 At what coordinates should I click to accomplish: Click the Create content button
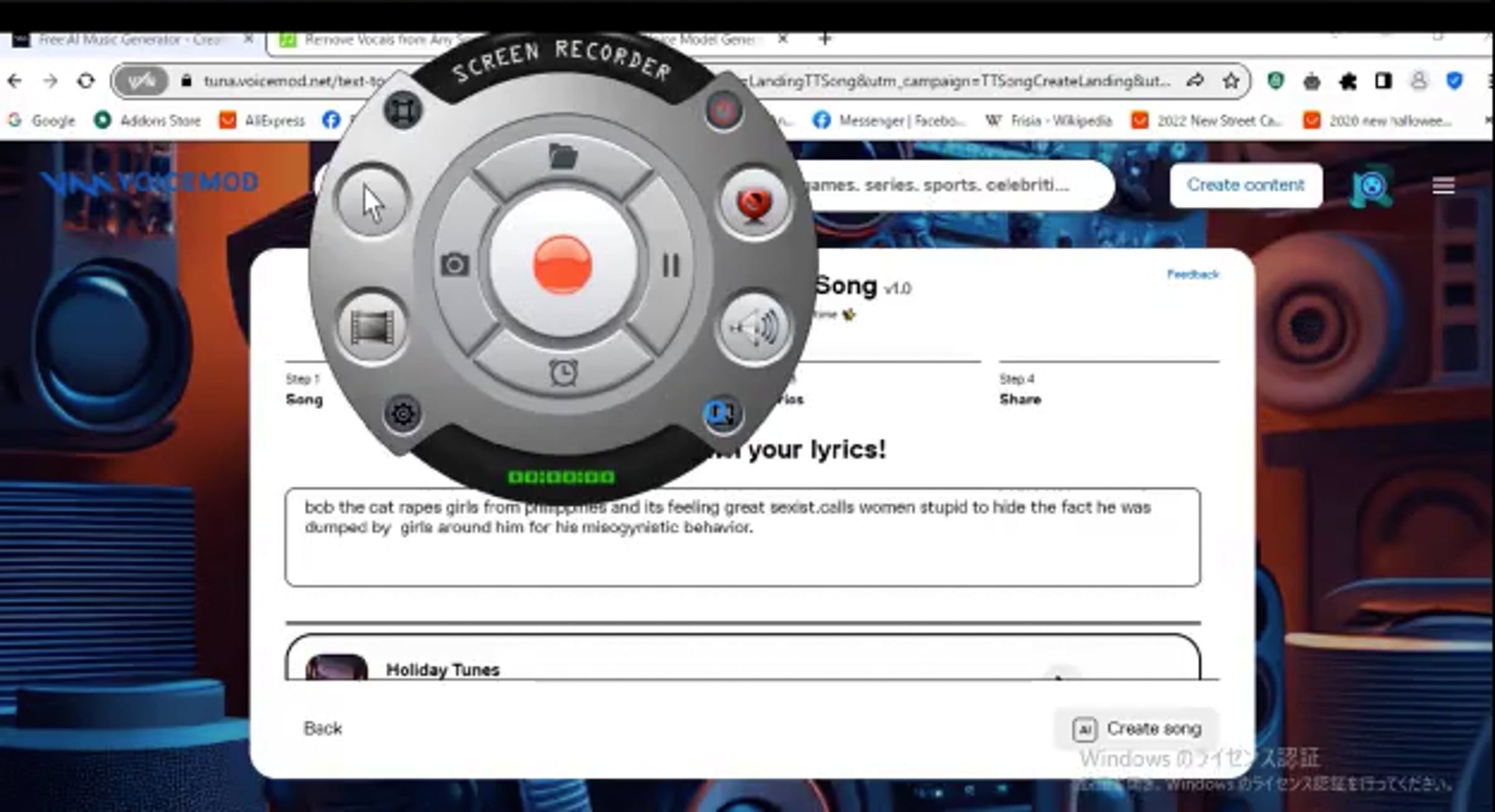pyautogui.click(x=1245, y=185)
